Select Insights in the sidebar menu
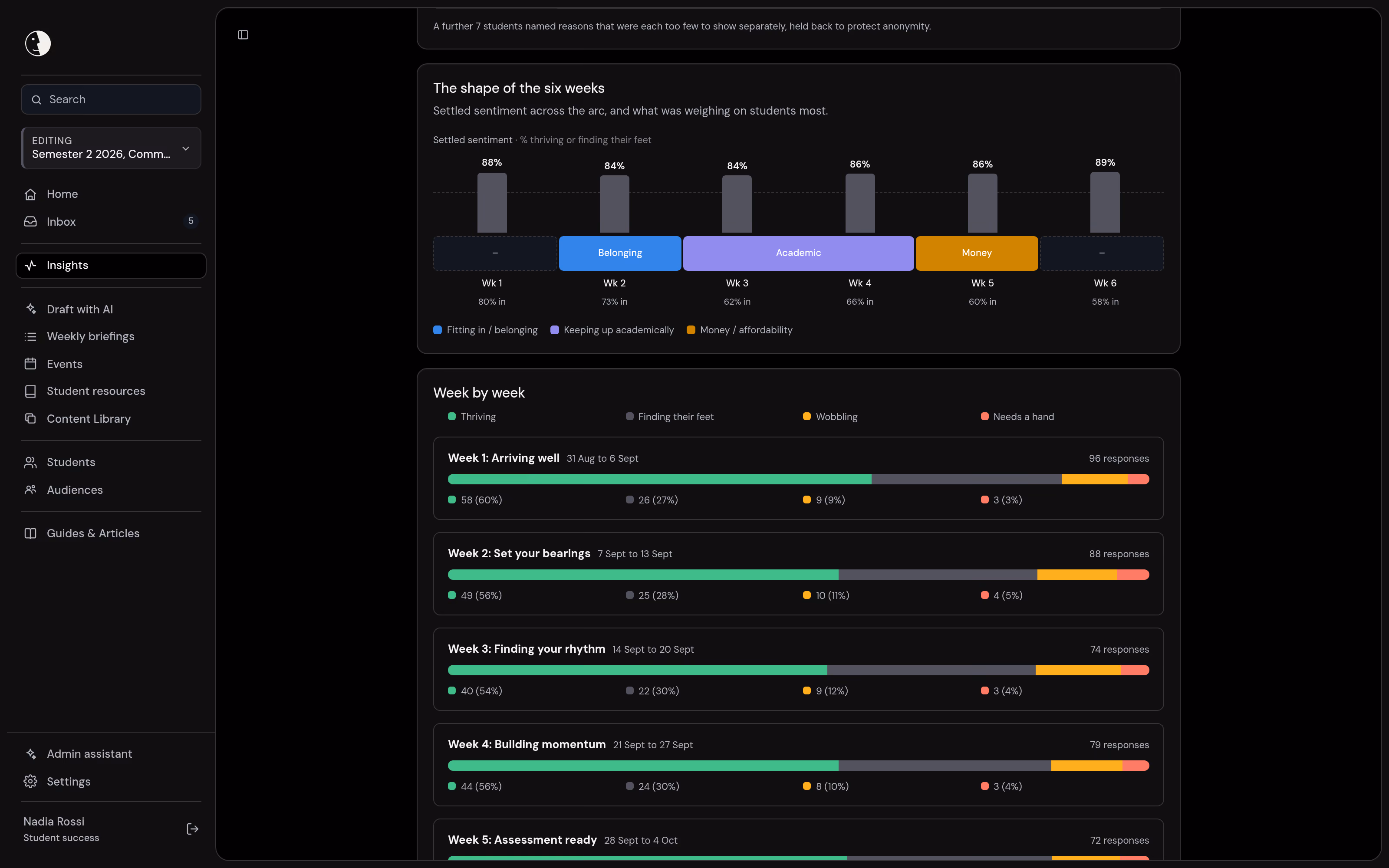1389x868 pixels. (x=111, y=265)
